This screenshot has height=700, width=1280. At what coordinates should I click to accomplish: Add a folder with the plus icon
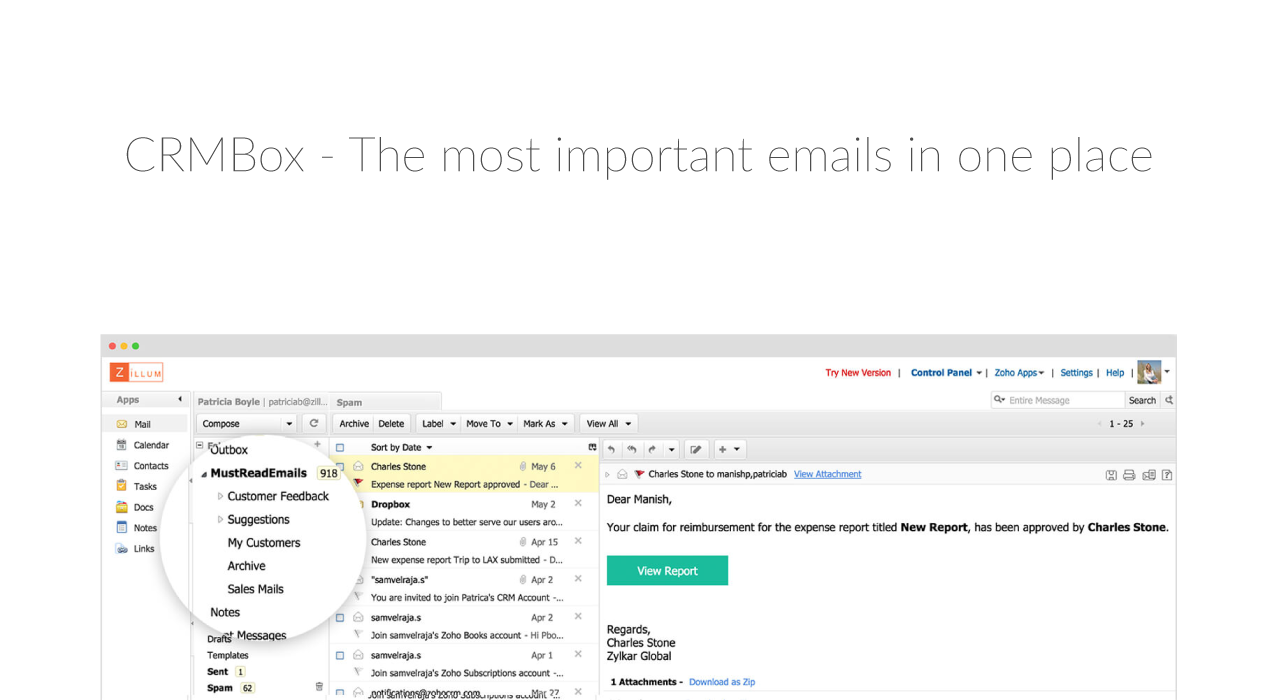coord(317,445)
